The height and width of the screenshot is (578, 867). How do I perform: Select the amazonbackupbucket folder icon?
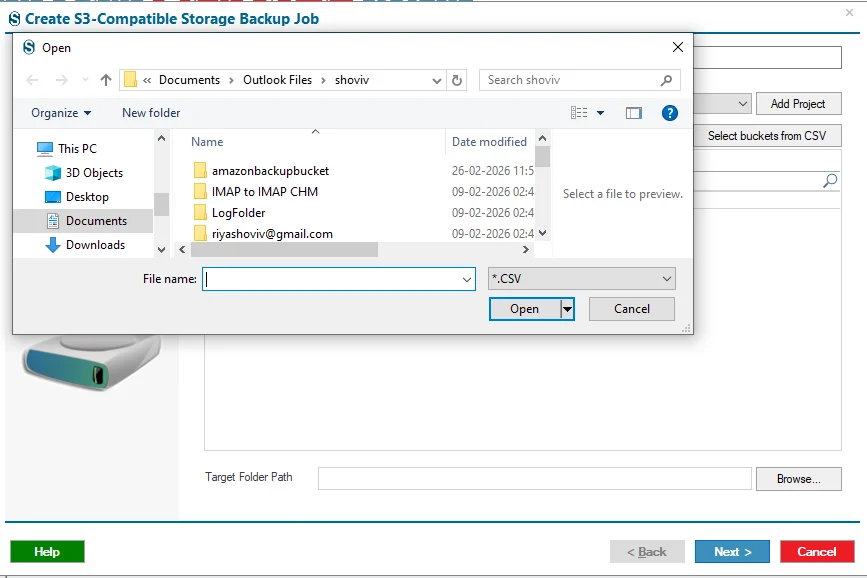(200, 170)
